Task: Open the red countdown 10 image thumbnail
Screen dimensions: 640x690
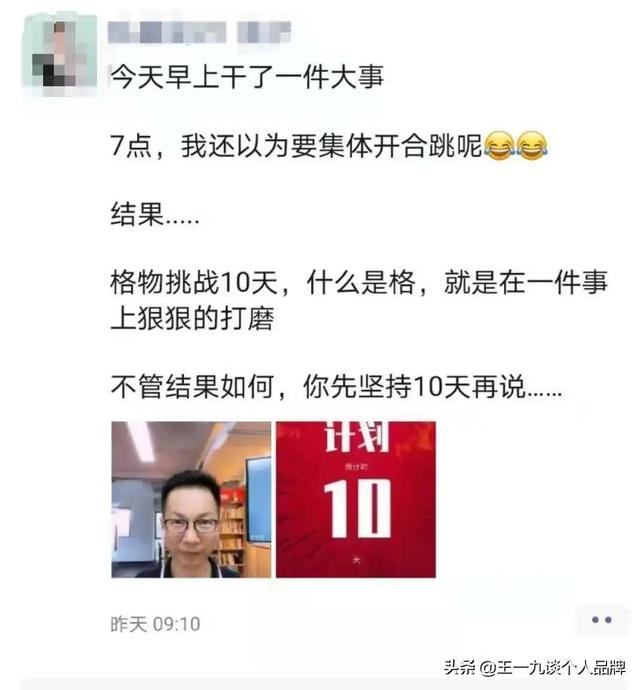Action: point(356,499)
